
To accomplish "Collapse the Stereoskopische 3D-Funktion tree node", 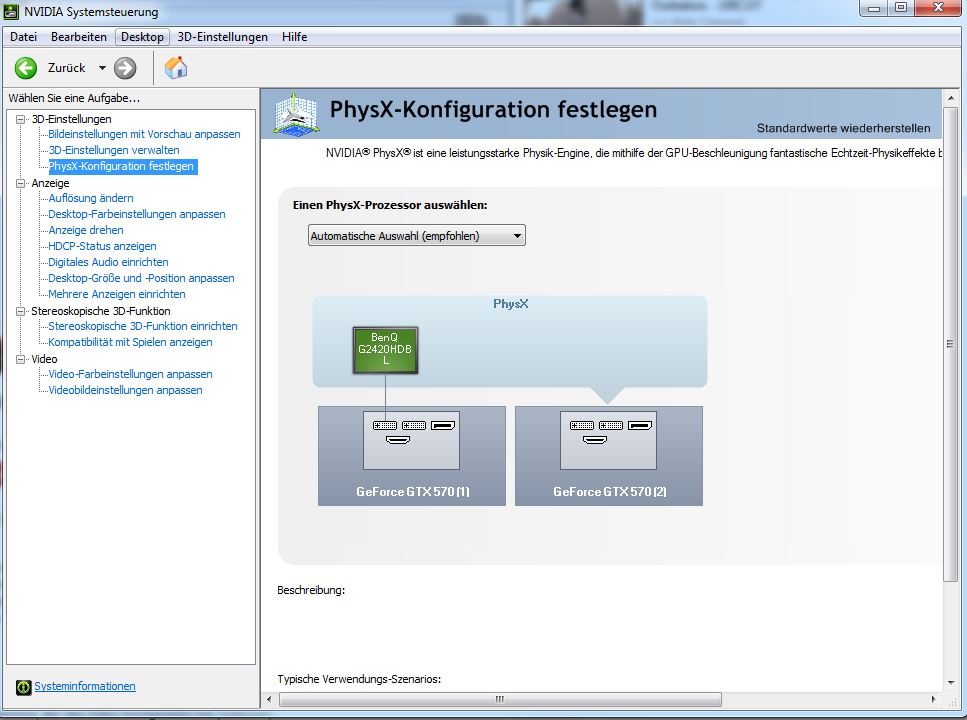I will tap(21, 311).
